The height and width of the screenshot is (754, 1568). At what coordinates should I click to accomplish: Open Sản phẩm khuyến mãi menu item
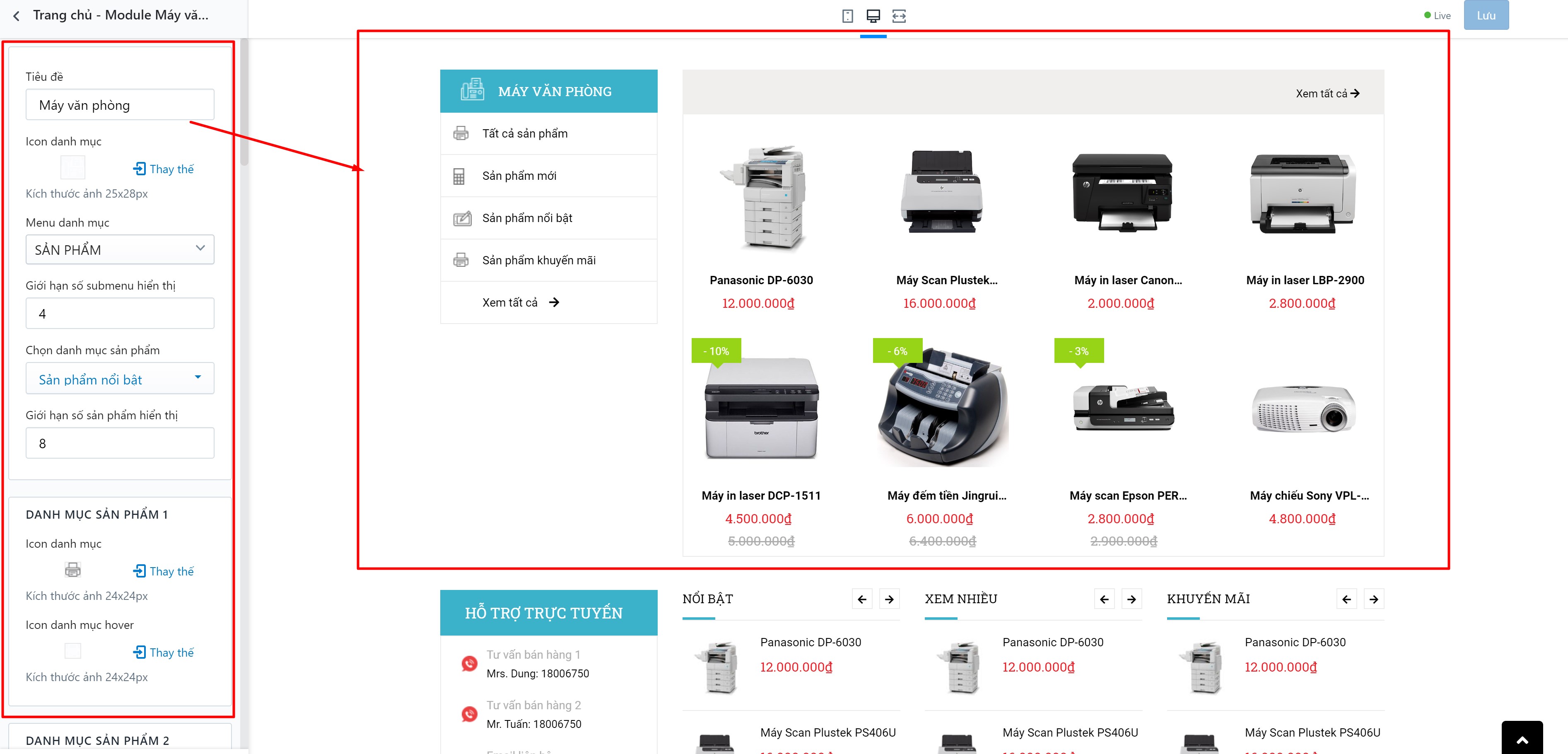(539, 260)
